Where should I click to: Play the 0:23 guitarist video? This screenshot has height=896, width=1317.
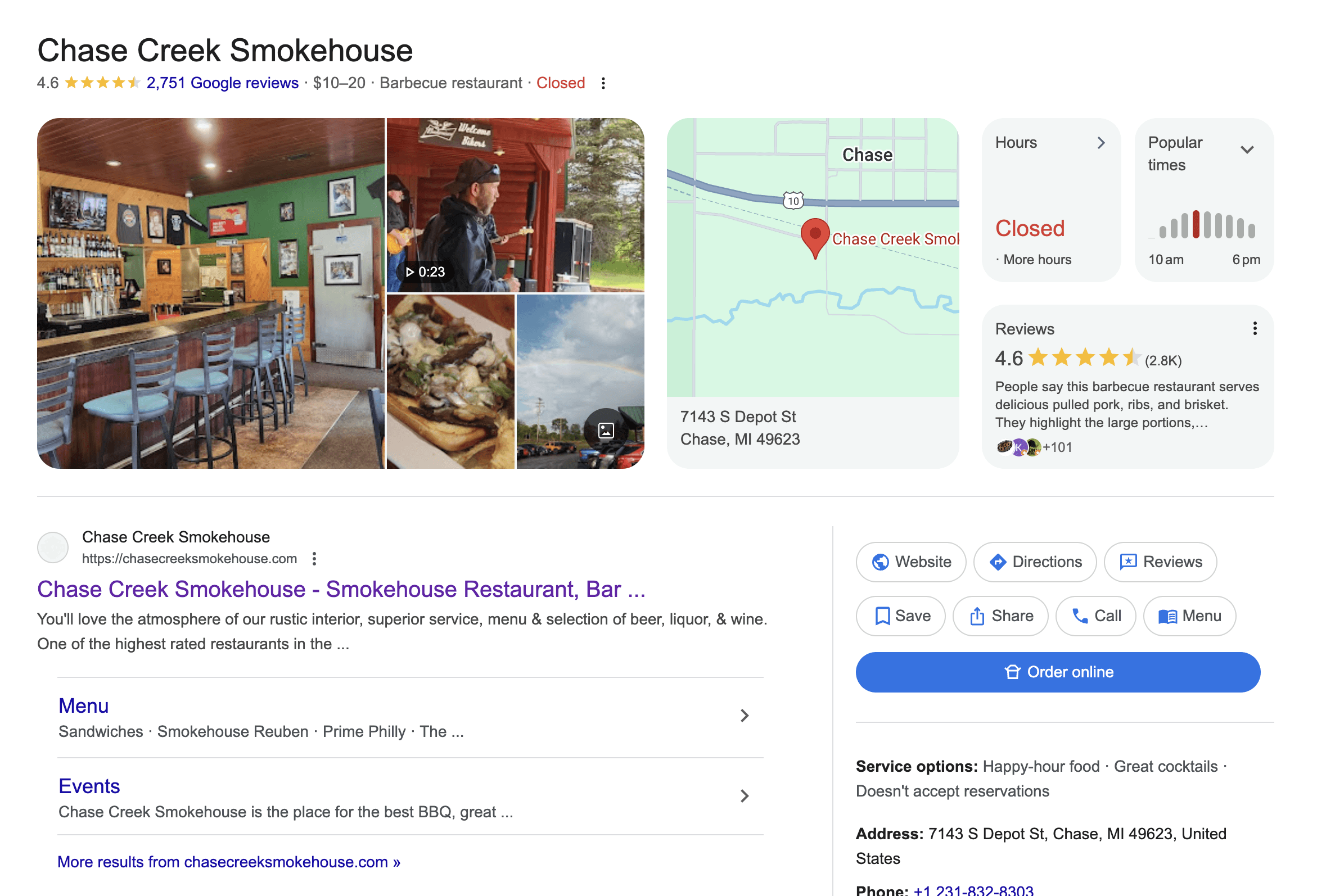tap(515, 205)
